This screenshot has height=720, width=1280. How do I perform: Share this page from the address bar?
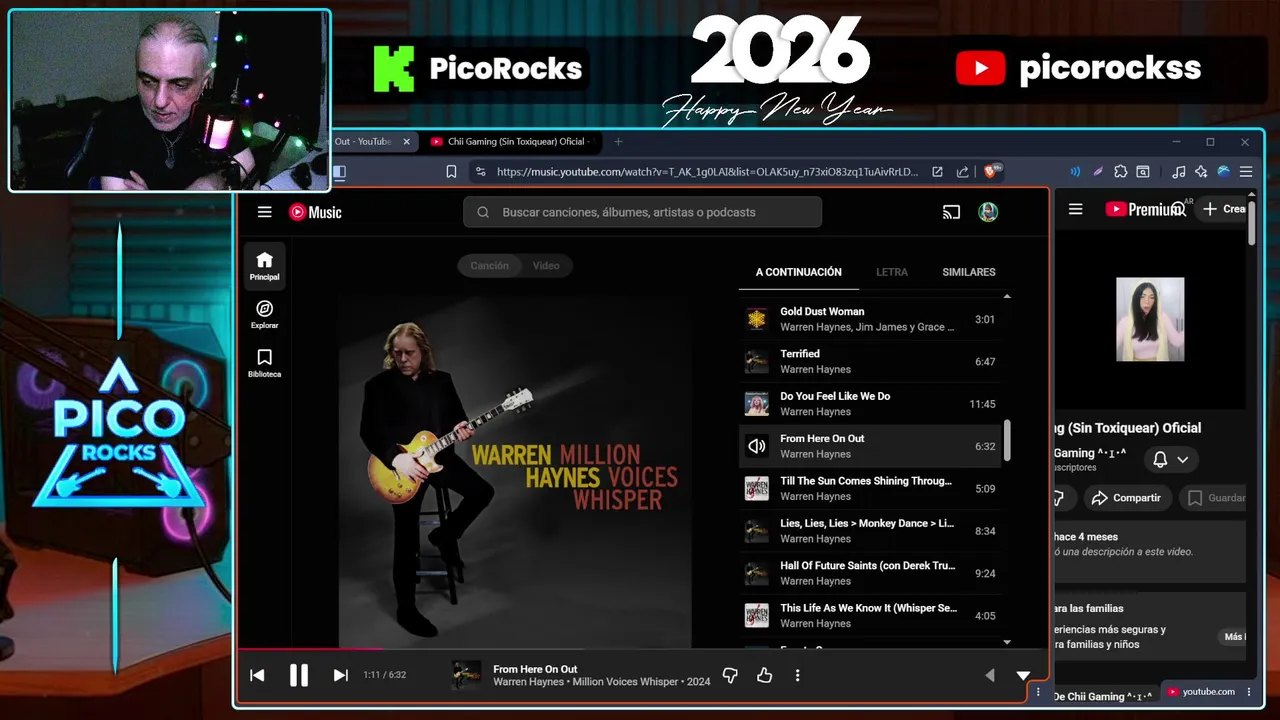[x=963, y=172]
